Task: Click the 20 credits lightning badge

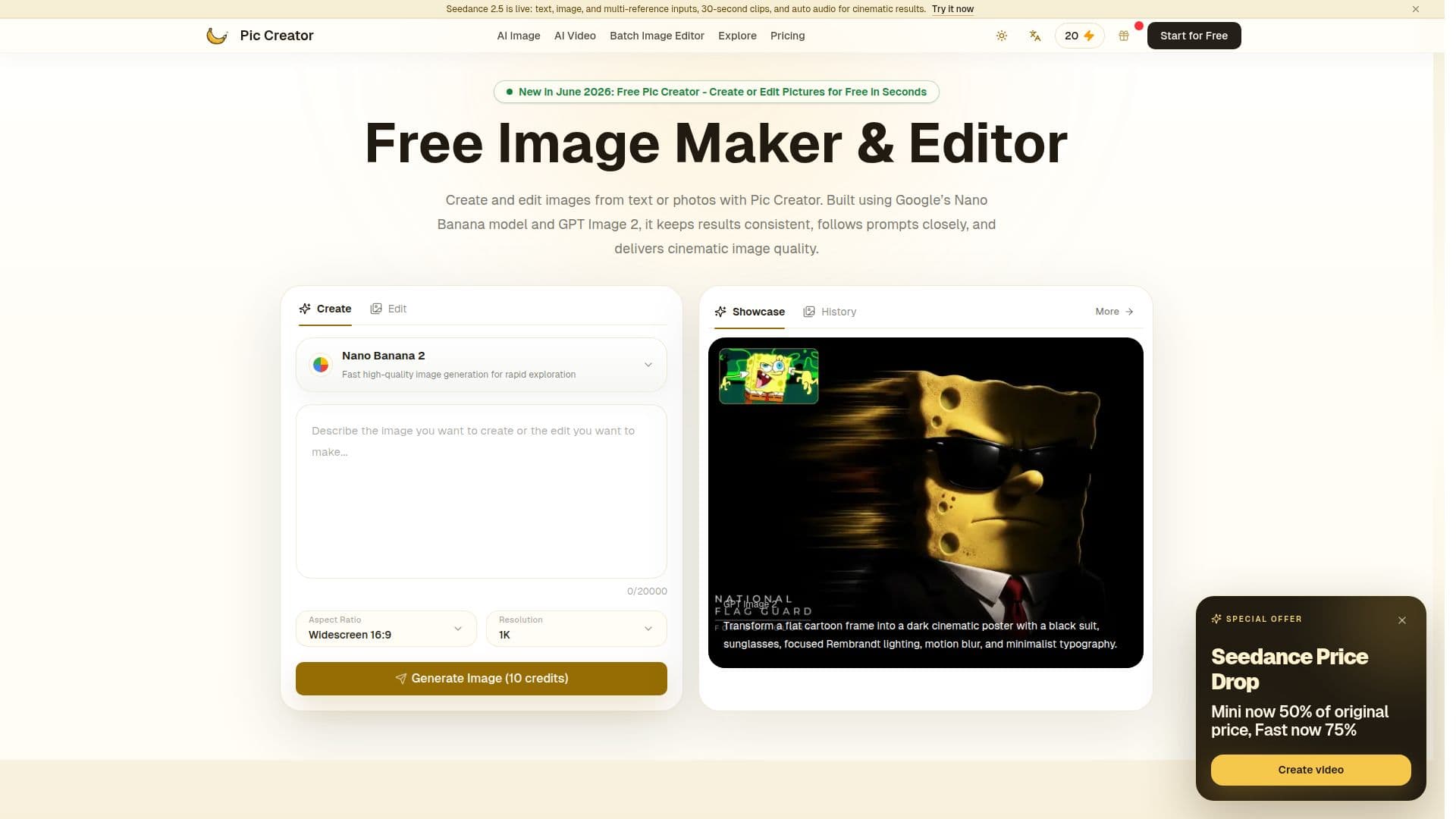Action: pyautogui.click(x=1079, y=36)
